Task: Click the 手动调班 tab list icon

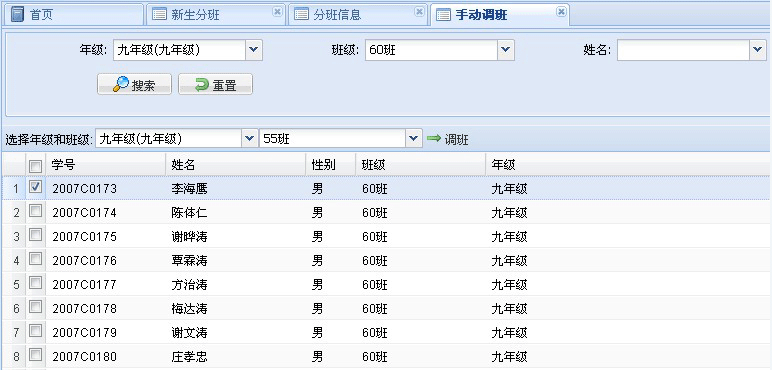Action: [x=444, y=15]
